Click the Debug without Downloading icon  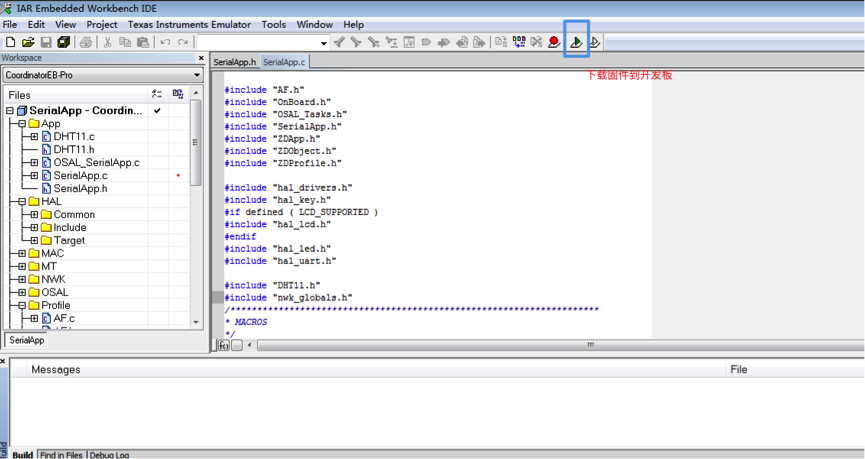tap(595, 42)
